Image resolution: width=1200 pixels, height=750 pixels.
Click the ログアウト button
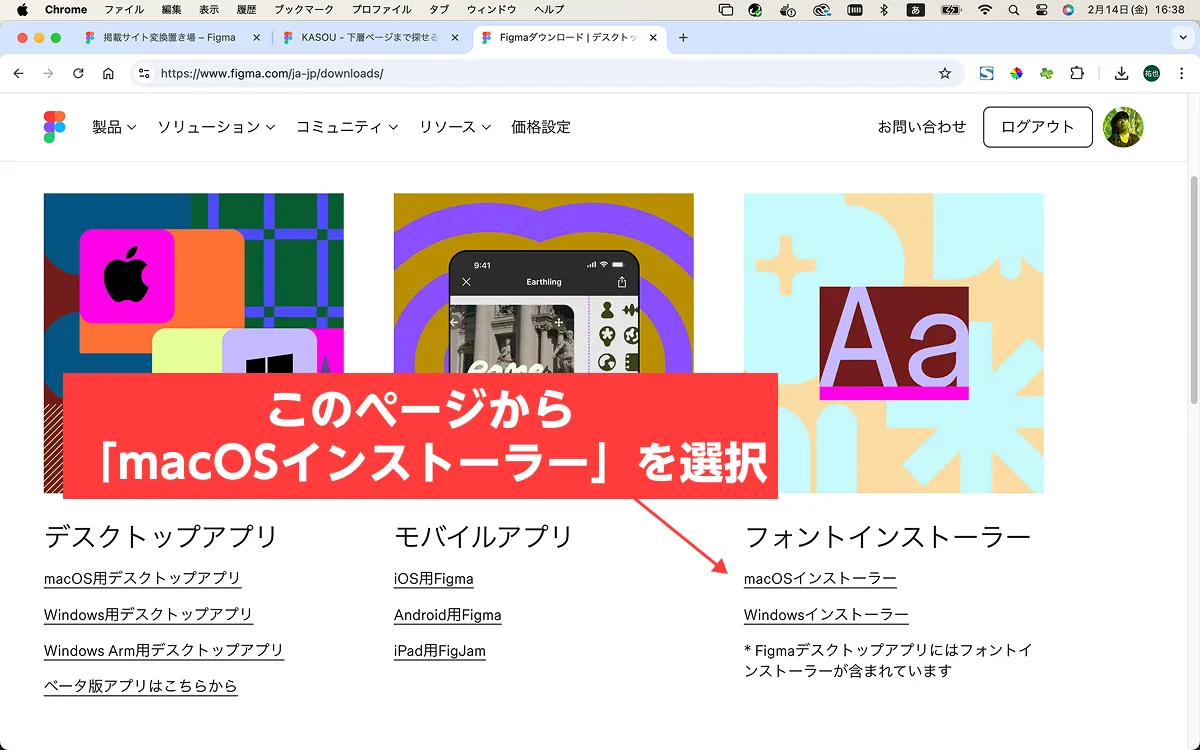click(1037, 127)
